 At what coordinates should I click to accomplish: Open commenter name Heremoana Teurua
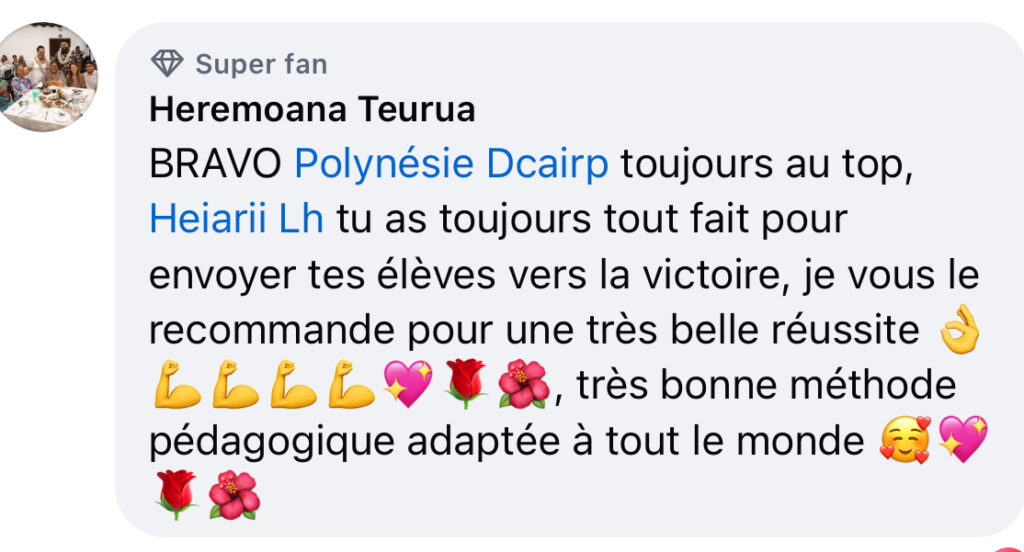312,109
